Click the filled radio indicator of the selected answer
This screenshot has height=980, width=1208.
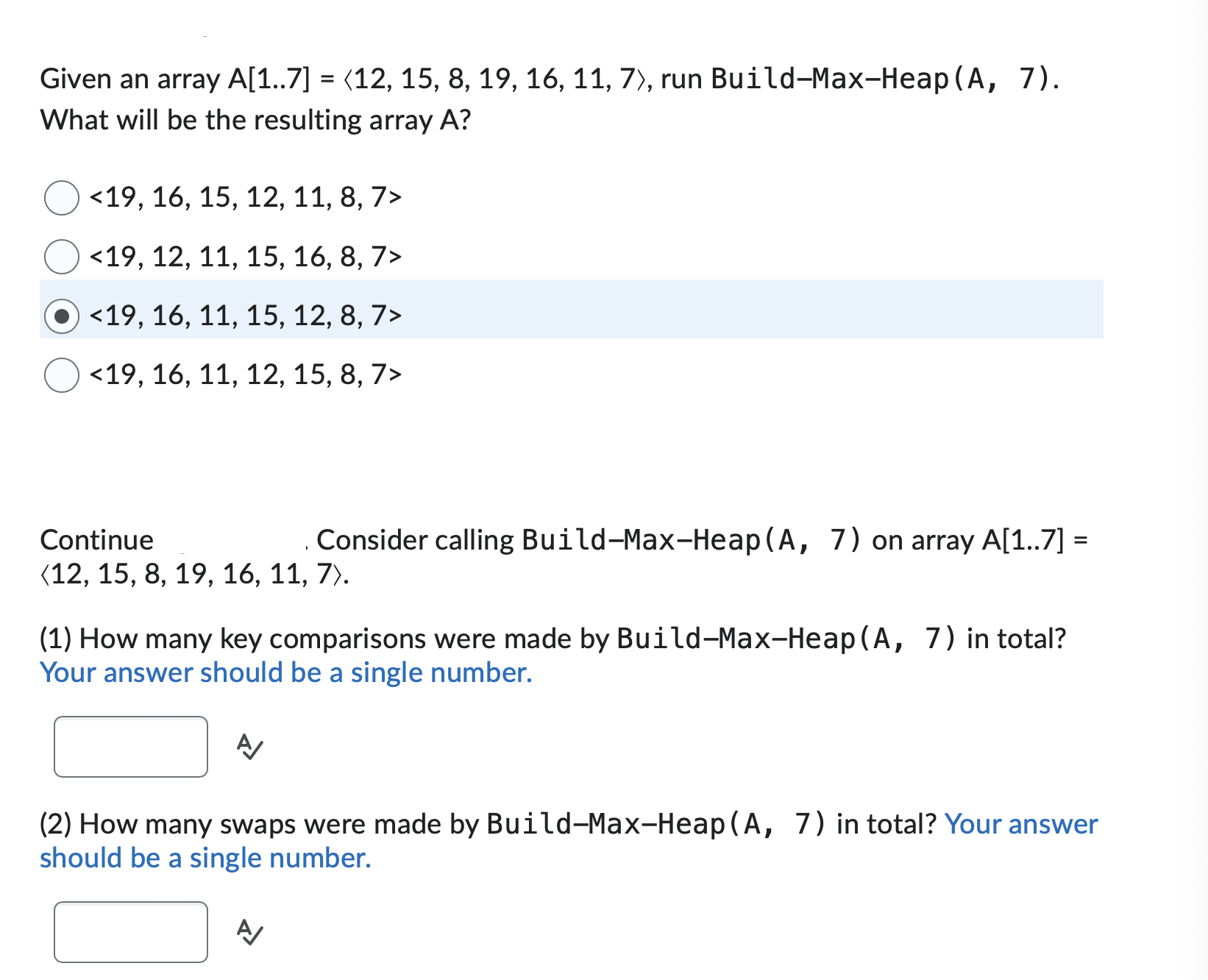tap(62, 316)
